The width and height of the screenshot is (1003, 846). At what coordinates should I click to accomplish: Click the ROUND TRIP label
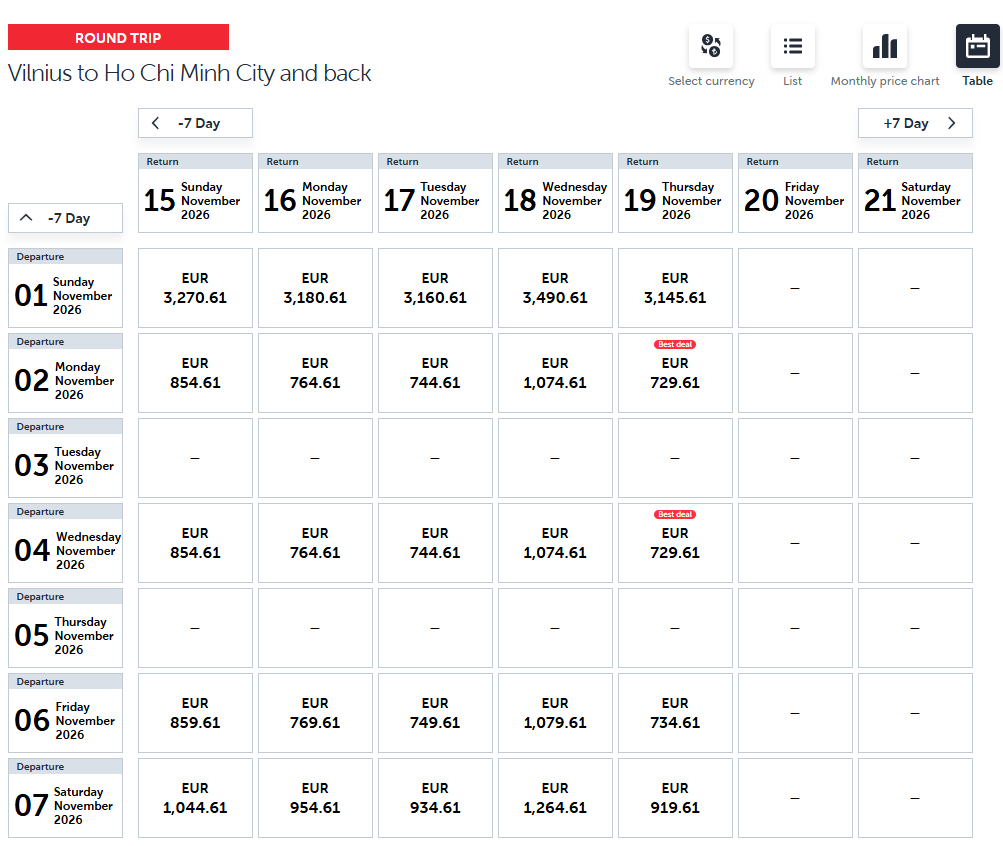pos(118,38)
